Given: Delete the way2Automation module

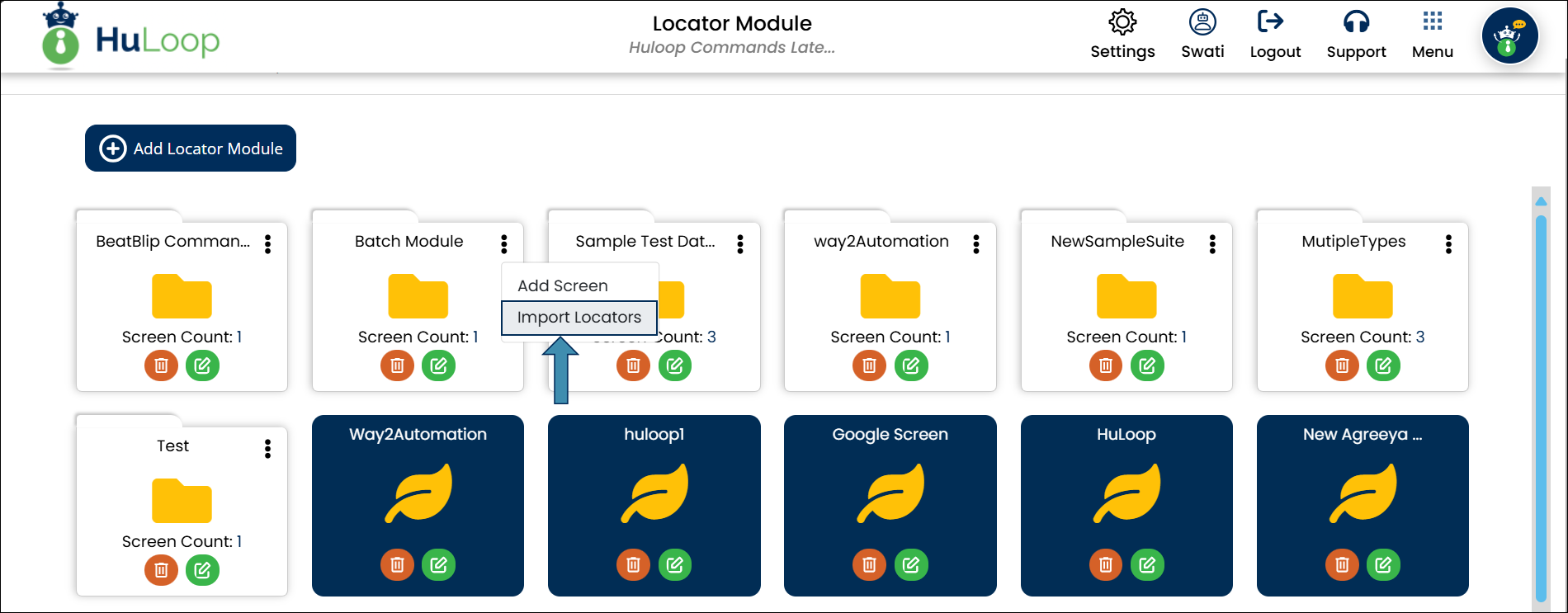Looking at the screenshot, I should 870,365.
